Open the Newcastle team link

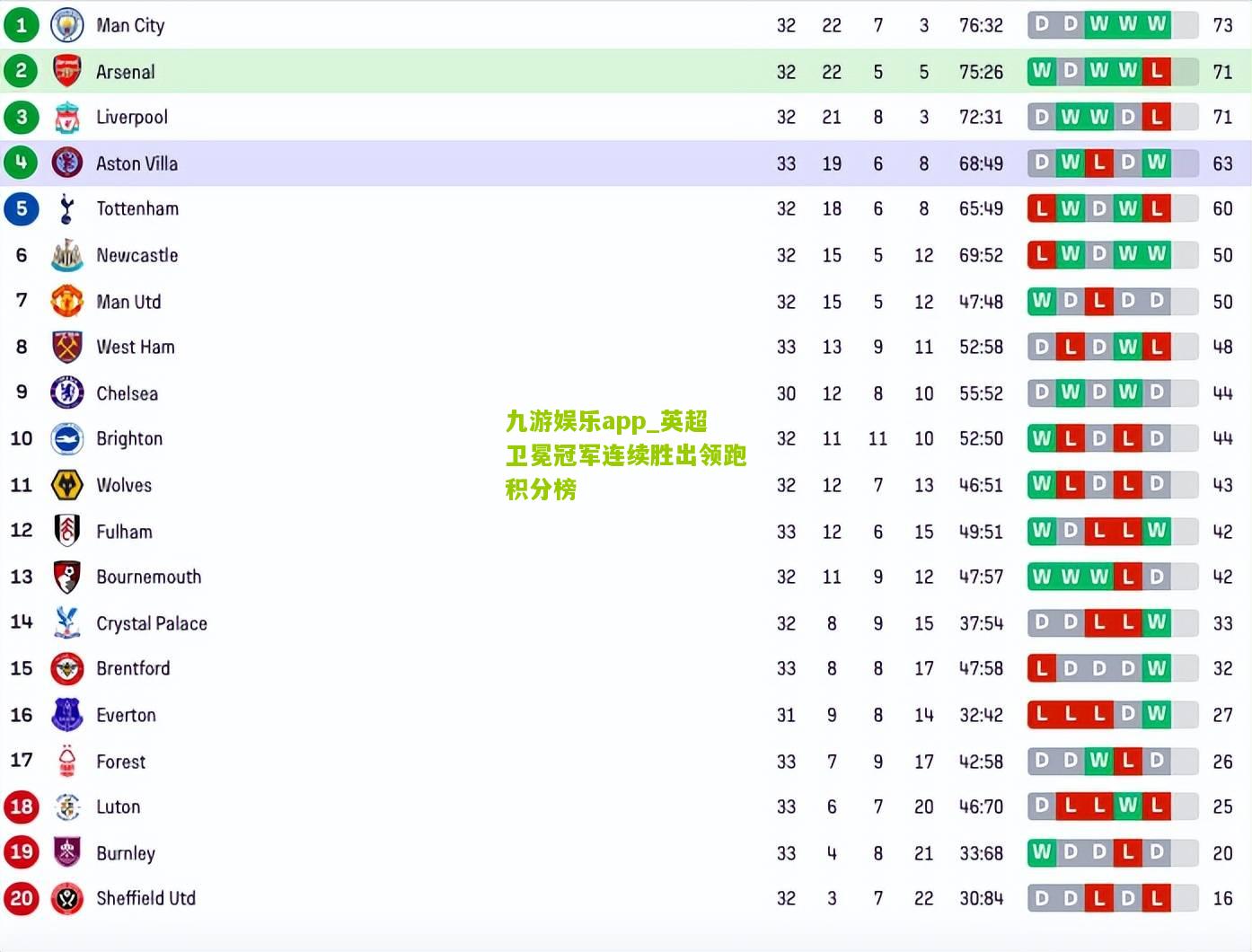137,255
